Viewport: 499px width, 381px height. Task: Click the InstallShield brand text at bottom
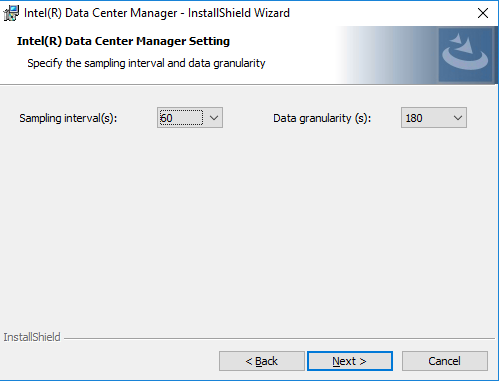[x=32, y=337]
